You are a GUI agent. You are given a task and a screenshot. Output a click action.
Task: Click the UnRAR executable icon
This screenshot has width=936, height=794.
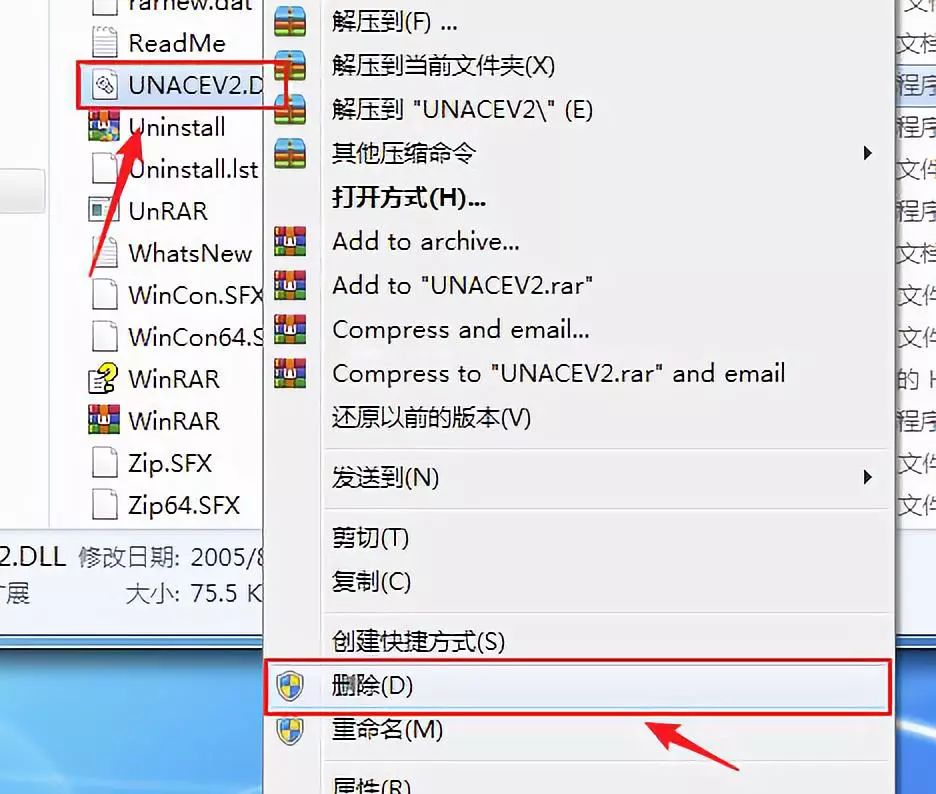click(x=104, y=210)
